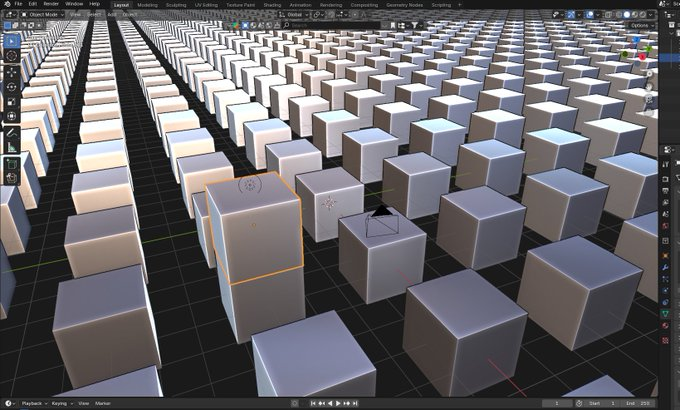Select the Select Box tool

tap(12, 41)
